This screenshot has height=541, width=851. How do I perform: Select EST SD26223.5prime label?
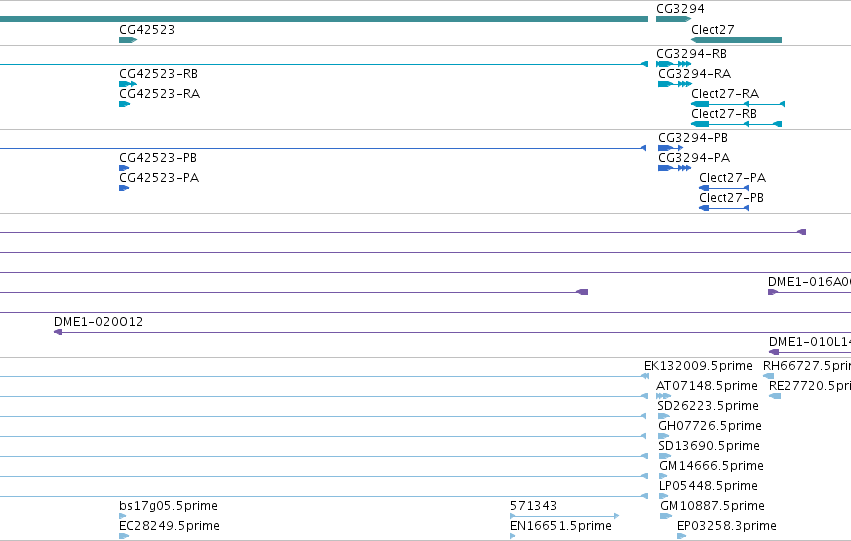point(708,405)
